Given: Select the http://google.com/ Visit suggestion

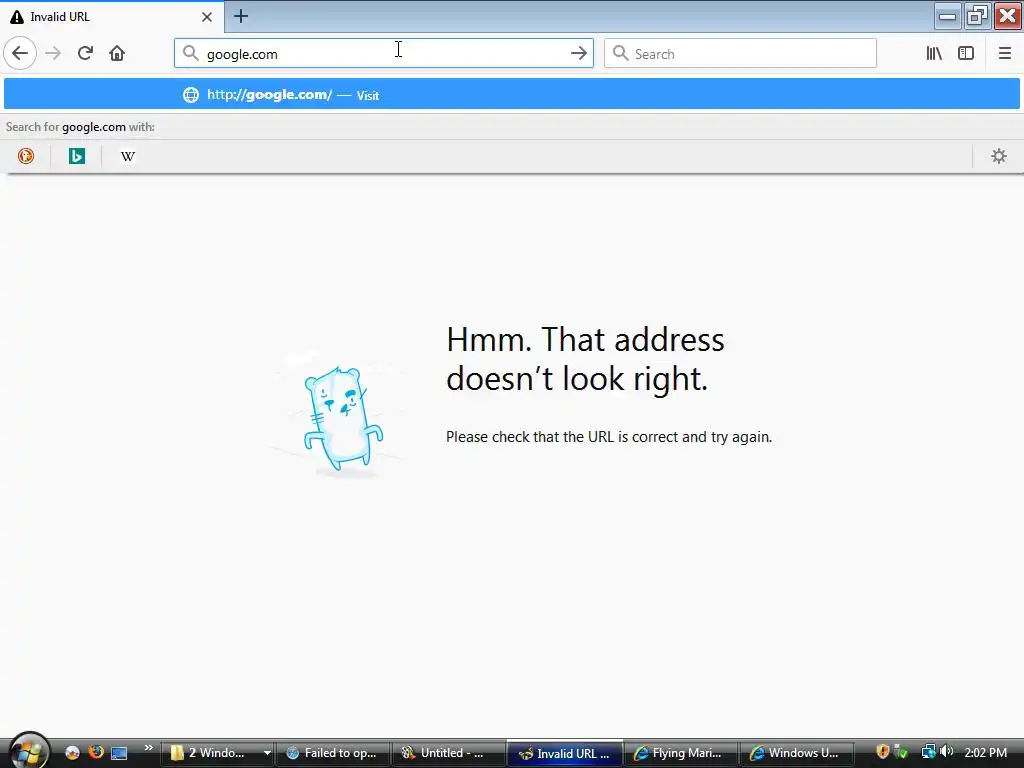Looking at the screenshot, I should tap(512, 94).
